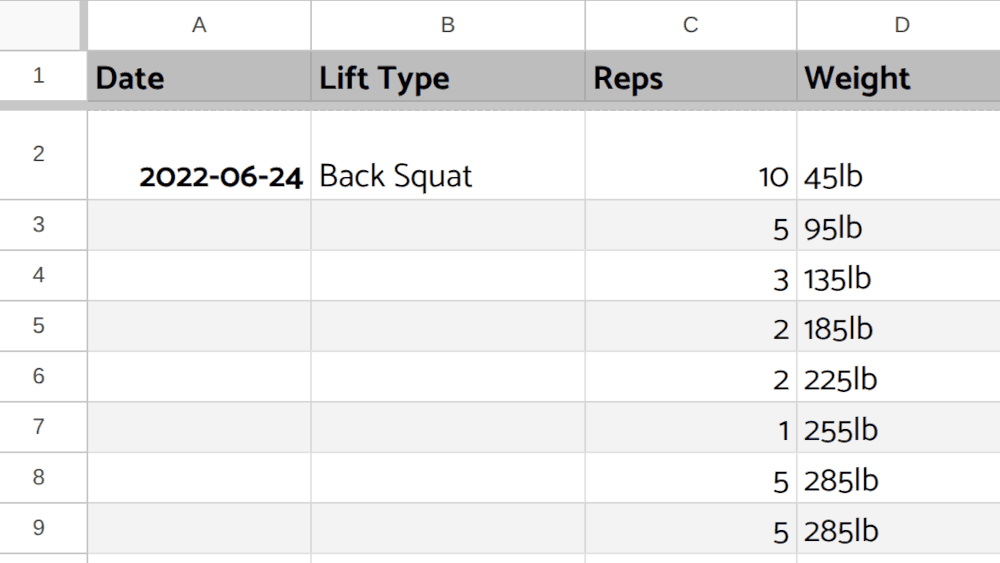
Task: Select entire column C
Action: pos(690,25)
